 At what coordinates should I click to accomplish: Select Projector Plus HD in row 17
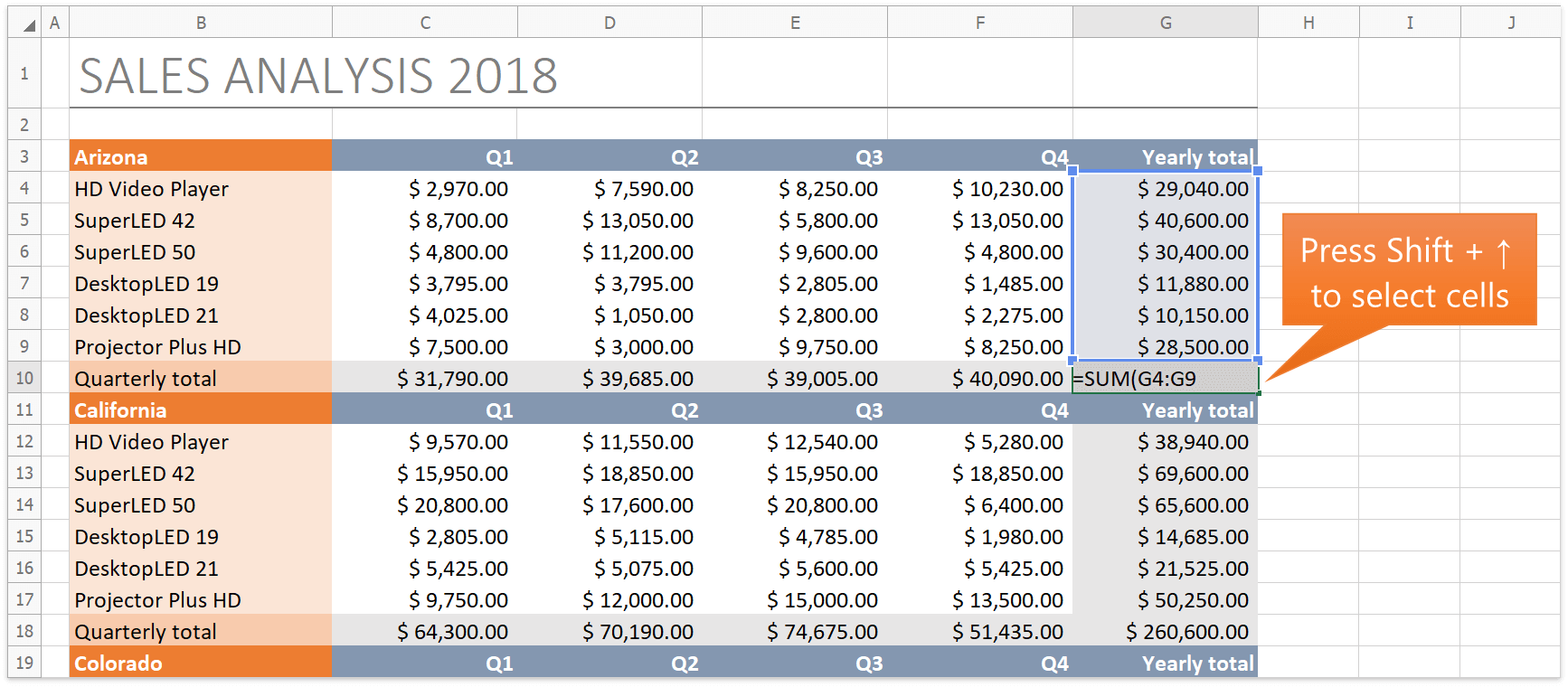pos(201,600)
